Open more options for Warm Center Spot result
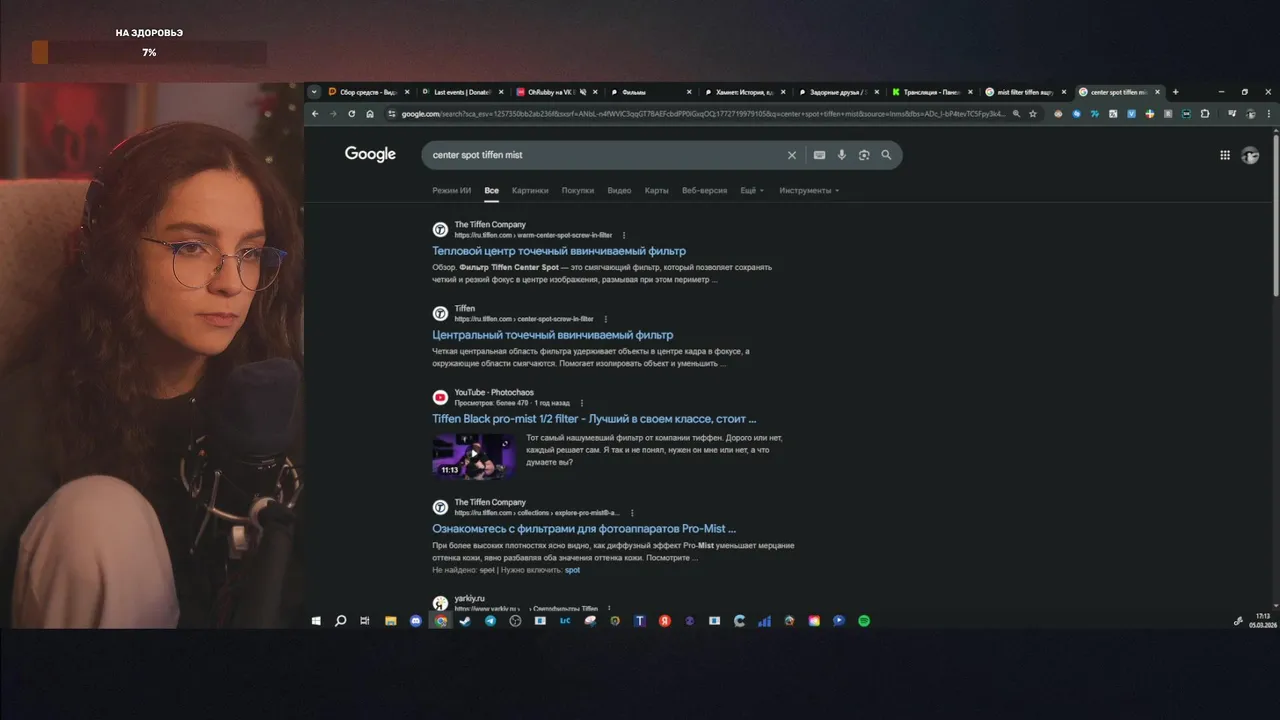The image size is (1280, 720). [624, 235]
